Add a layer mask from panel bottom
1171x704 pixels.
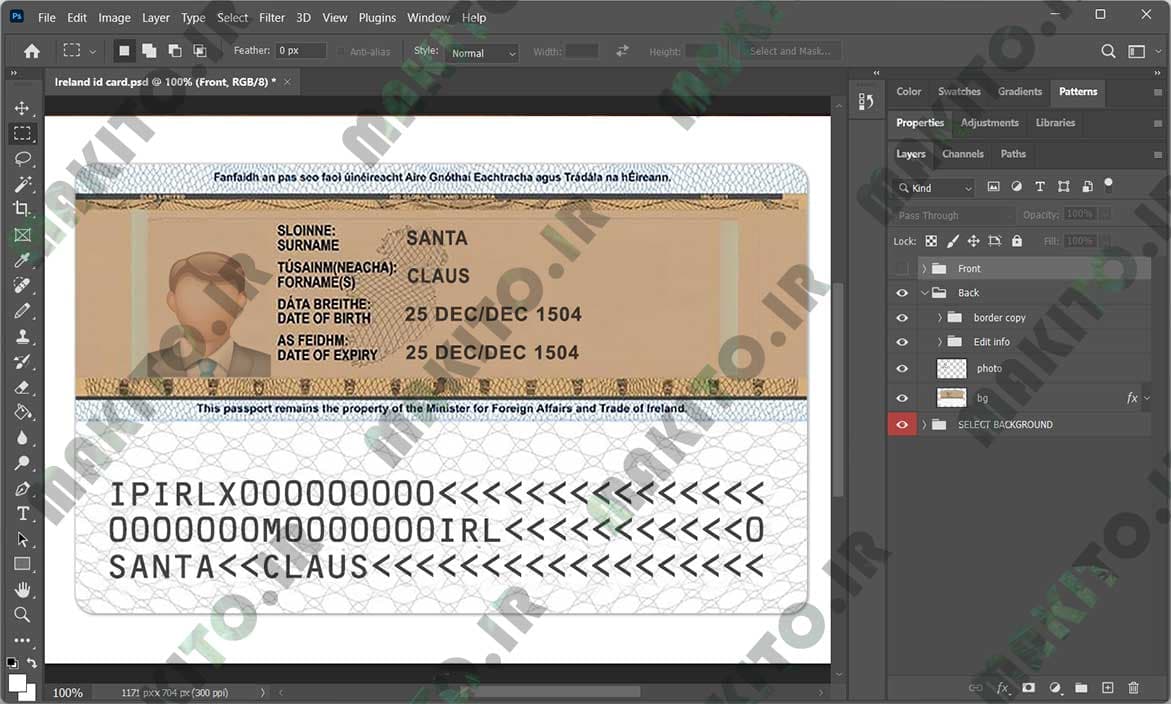click(1028, 688)
